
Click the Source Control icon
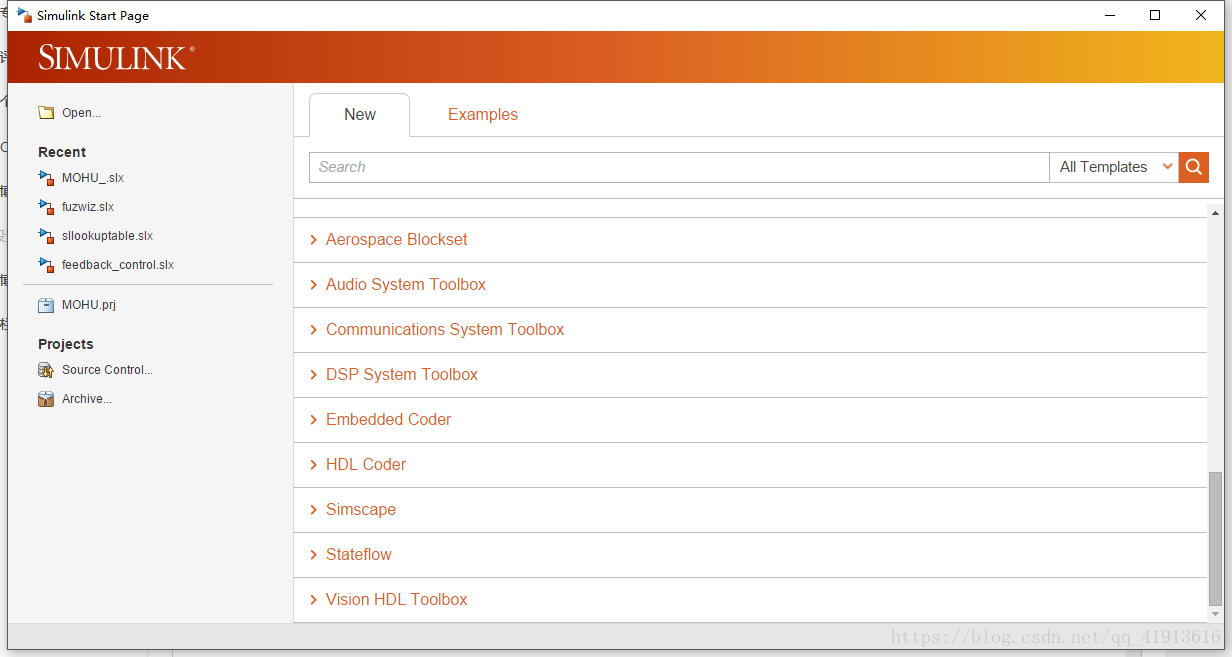point(46,370)
